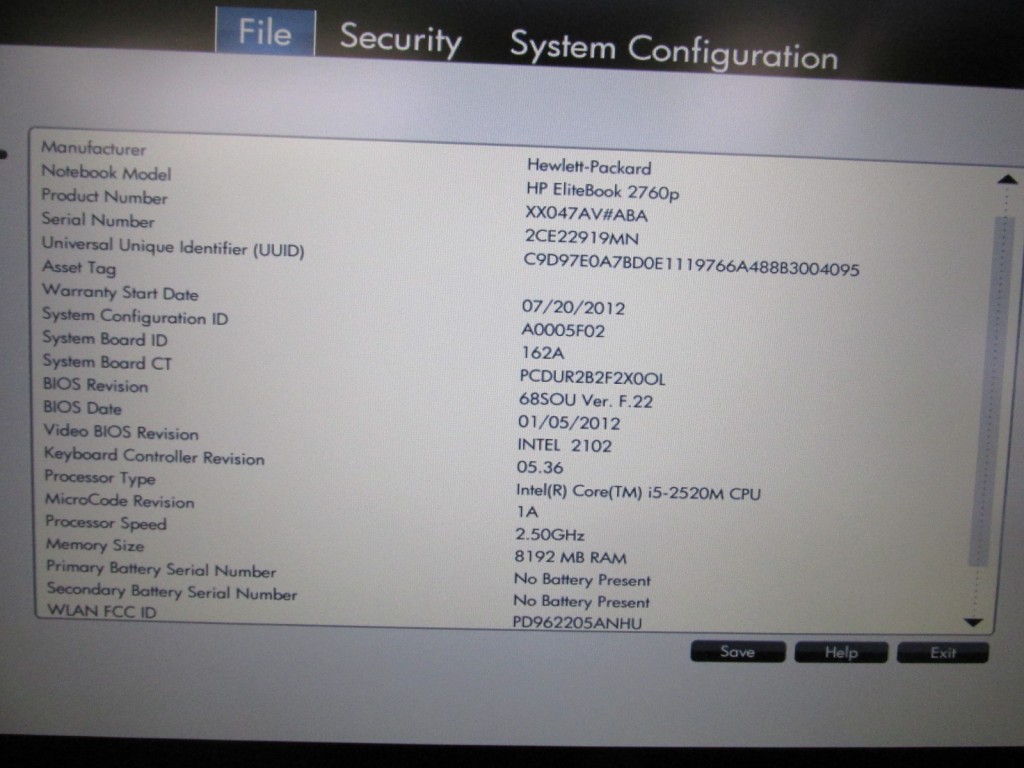
Task: Click the 2.50GHz processor speed
Action: tap(550, 534)
